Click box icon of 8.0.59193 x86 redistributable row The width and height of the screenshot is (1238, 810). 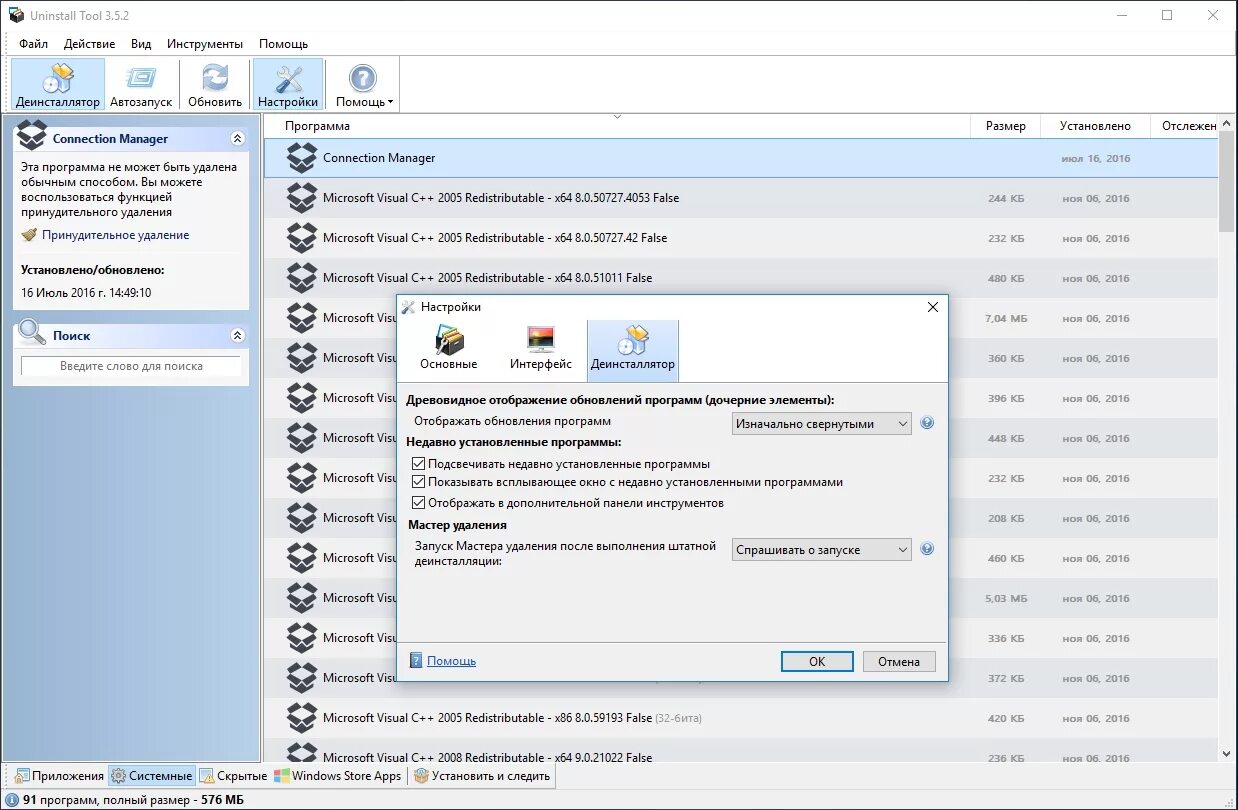pos(301,718)
